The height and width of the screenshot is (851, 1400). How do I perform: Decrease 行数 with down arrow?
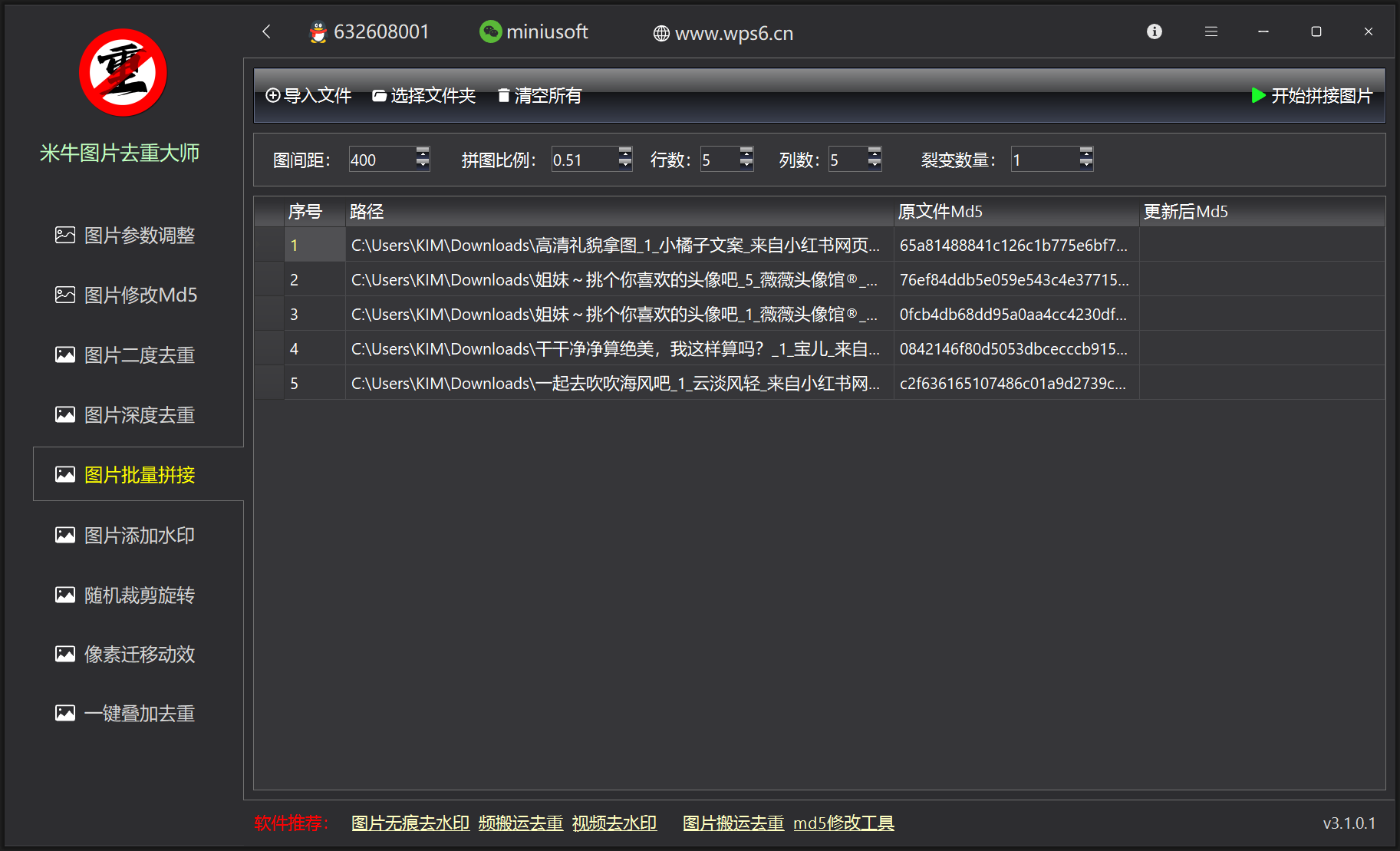746,164
